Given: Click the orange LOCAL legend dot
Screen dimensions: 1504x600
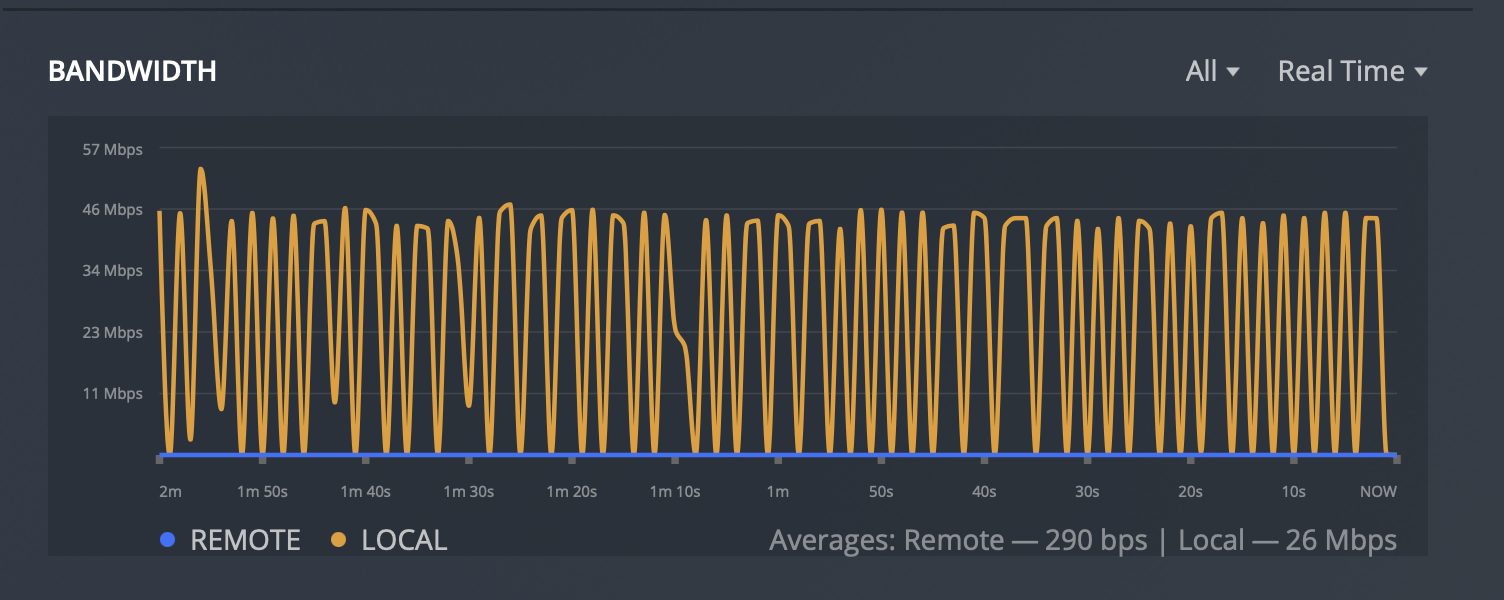Looking at the screenshot, I should (x=338, y=540).
